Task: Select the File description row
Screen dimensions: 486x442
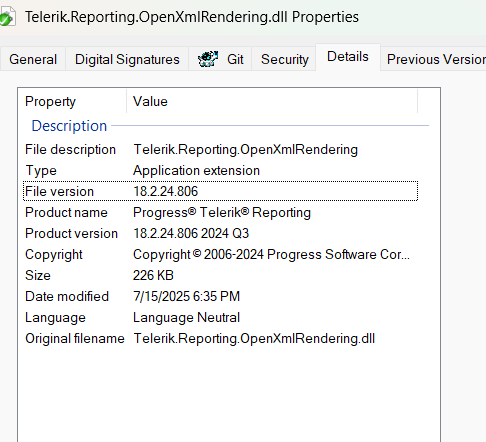Action: coord(220,149)
